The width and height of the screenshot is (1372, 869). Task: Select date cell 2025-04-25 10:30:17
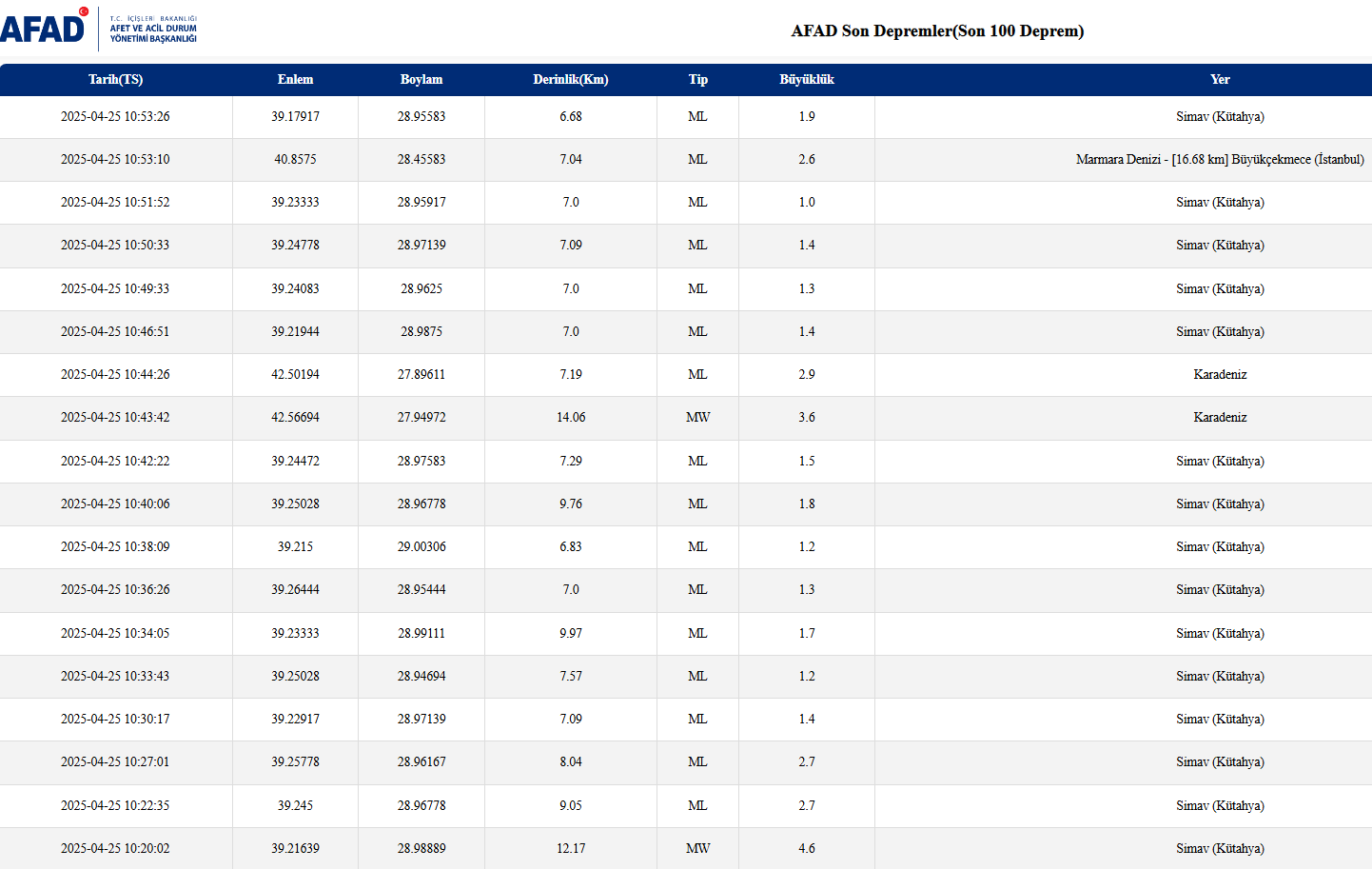(115, 719)
